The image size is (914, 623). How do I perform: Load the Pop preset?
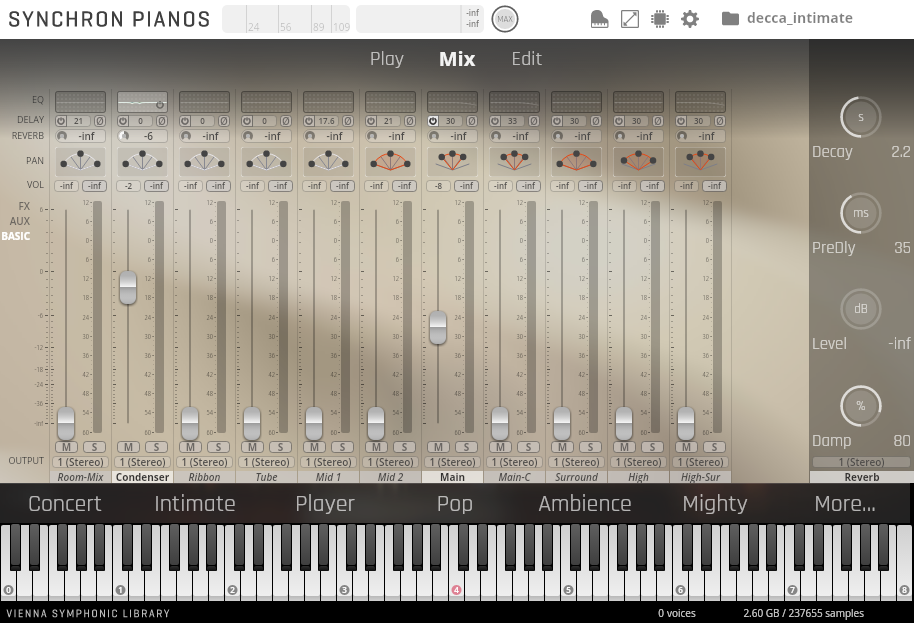(x=455, y=504)
